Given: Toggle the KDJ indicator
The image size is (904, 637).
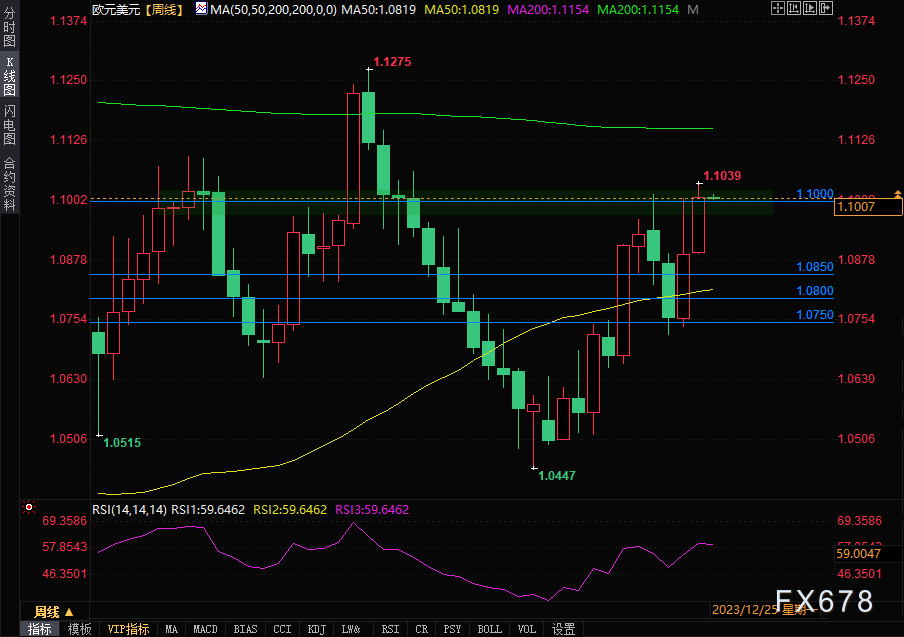Looking at the screenshot, I should [316, 629].
